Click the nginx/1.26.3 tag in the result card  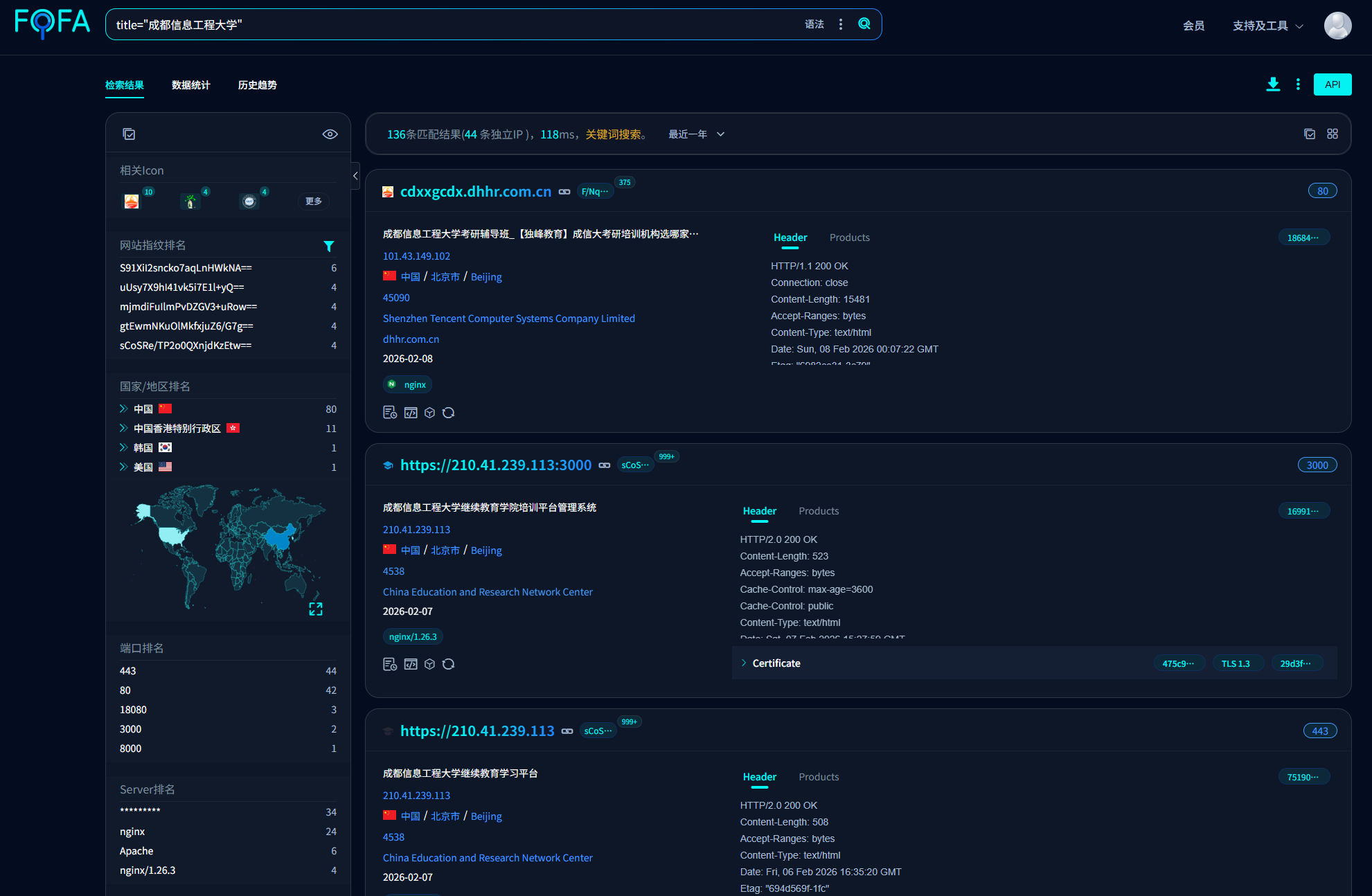tap(413, 637)
